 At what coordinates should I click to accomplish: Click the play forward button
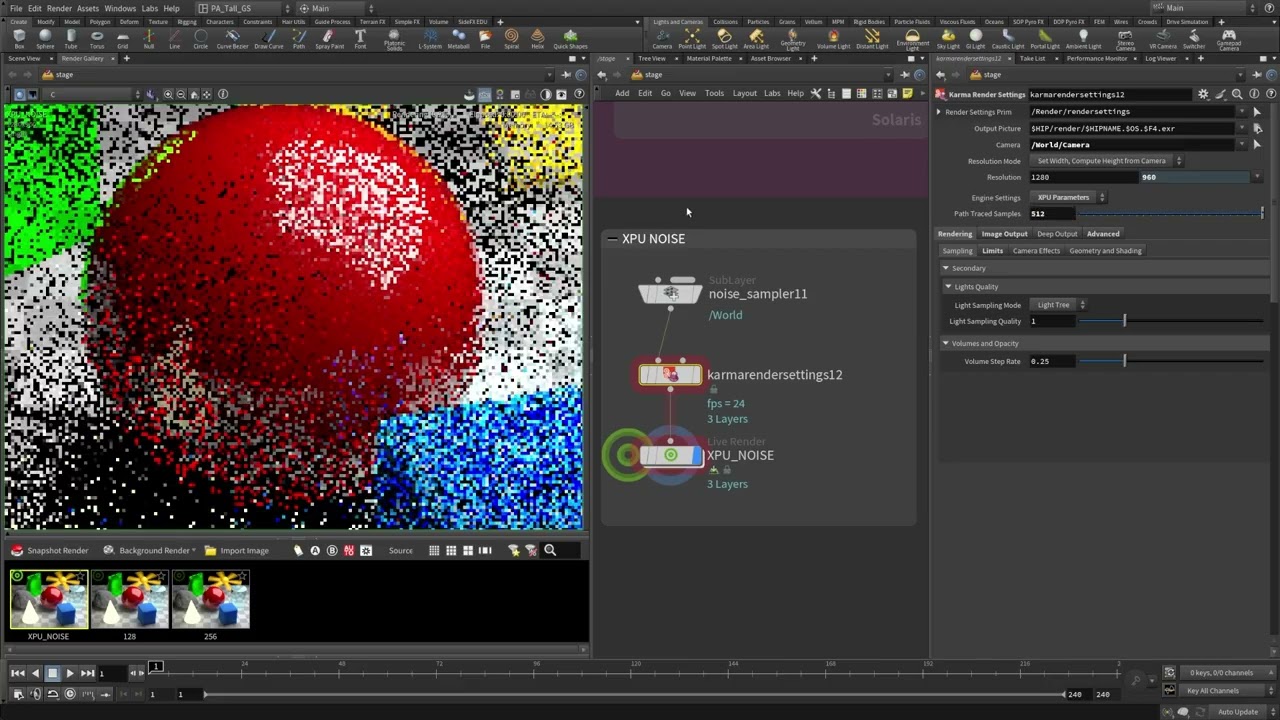tap(69, 674)
